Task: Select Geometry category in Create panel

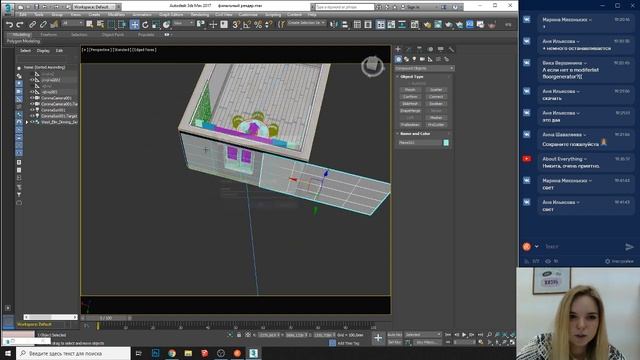Action: point(398,59)
